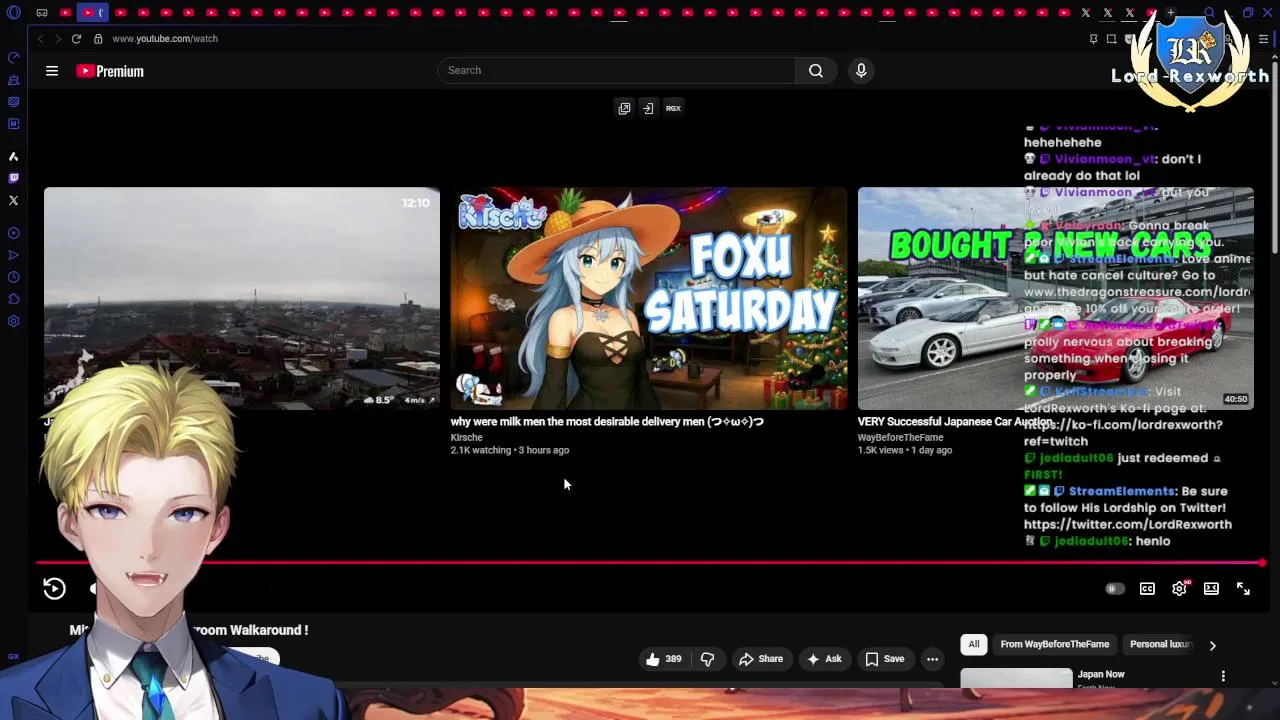1280x720 pixels.
Task: Dislike the video with thumbs-down
Action: [x=707, y=659]
